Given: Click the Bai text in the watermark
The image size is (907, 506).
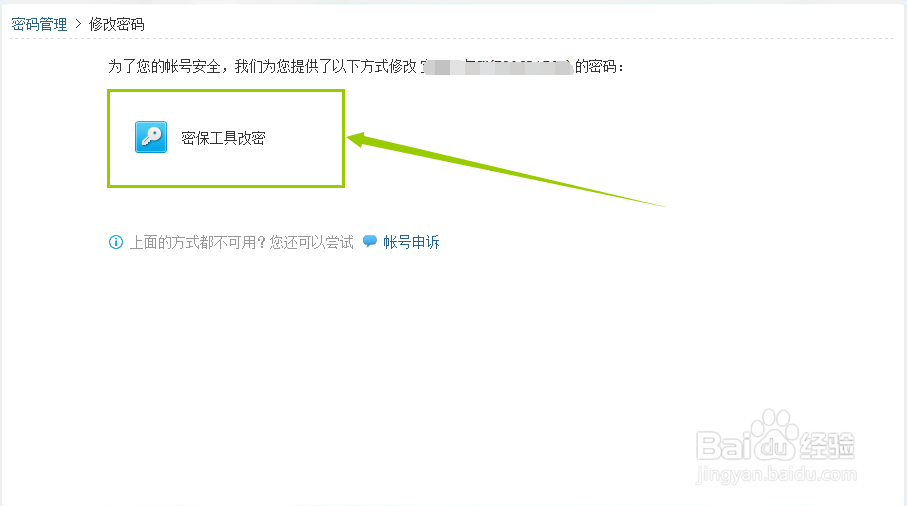Looking at the screenshot, I should [x=723, y=446].
